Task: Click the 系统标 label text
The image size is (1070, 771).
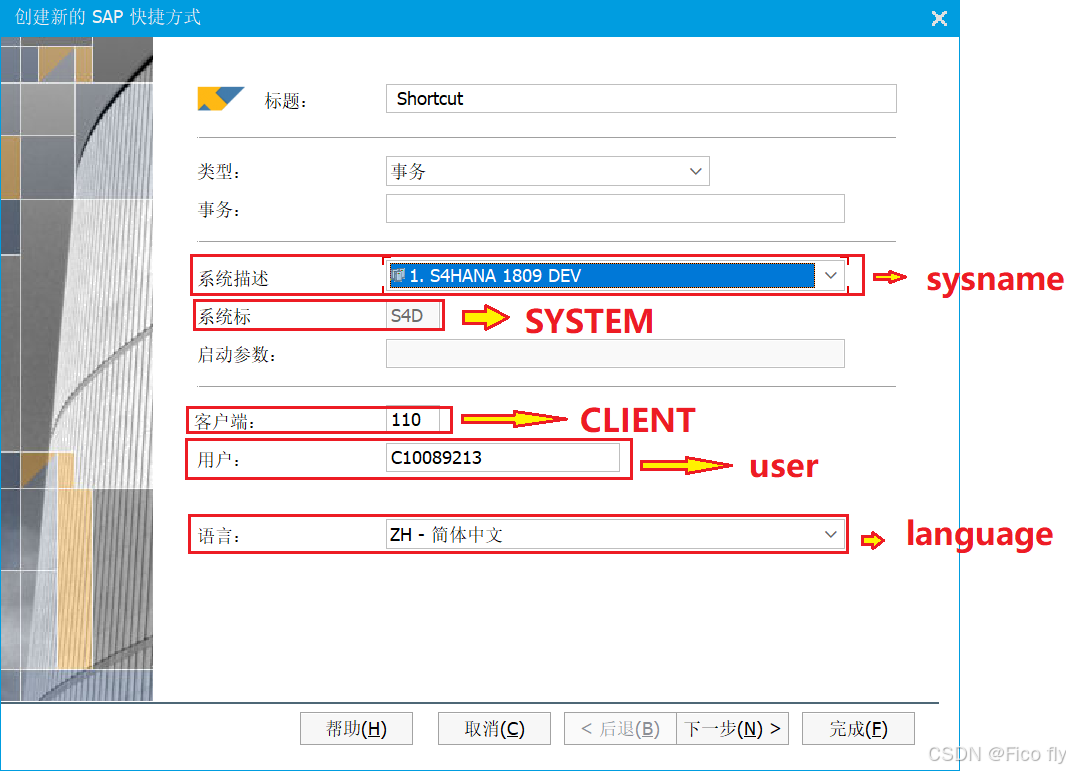Action: coord(225,317)
